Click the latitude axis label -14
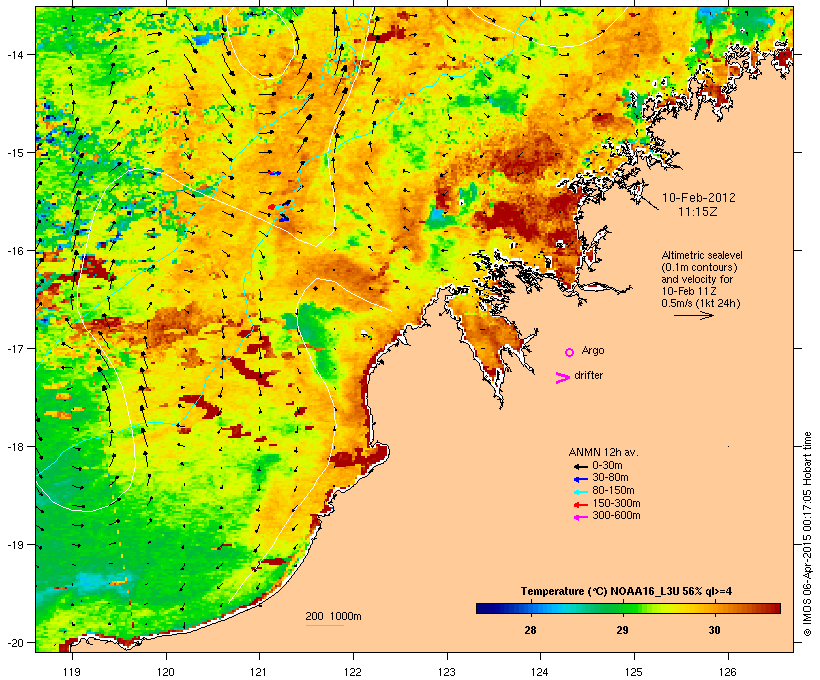The image size is (820, 680). (x=15, y=54)
